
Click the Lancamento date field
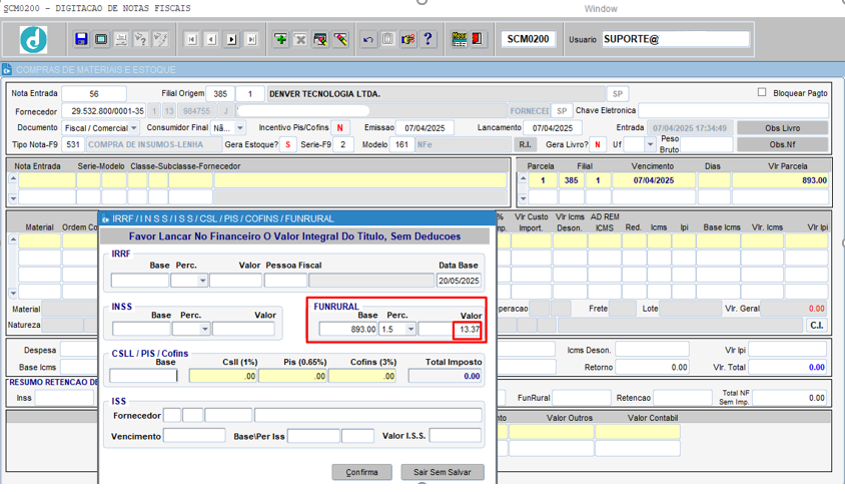[x=552, y=128]
